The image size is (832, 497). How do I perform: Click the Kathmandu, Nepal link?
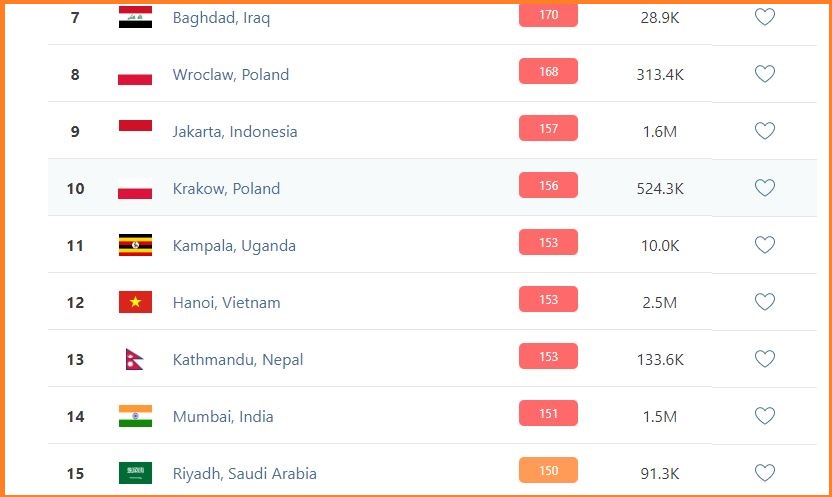237,360
